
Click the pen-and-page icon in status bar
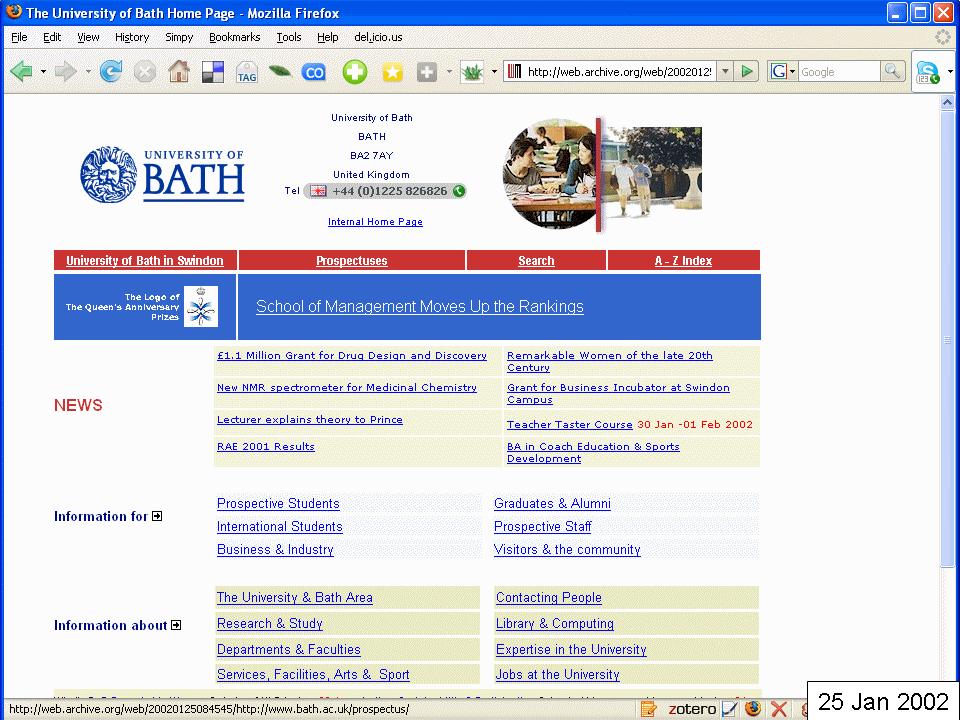(x=729, y=709)
